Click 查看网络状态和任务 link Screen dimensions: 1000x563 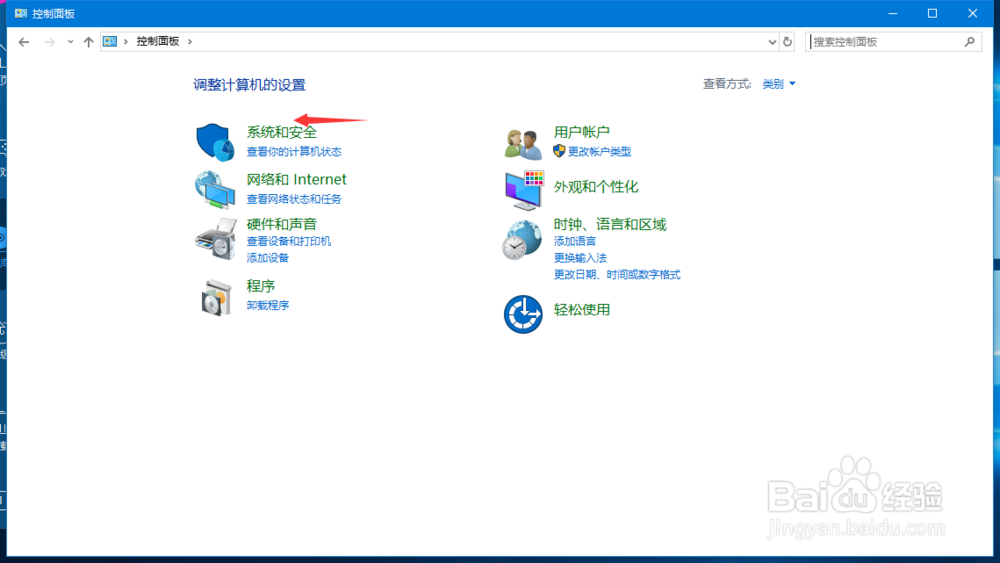tap(294, 199)
